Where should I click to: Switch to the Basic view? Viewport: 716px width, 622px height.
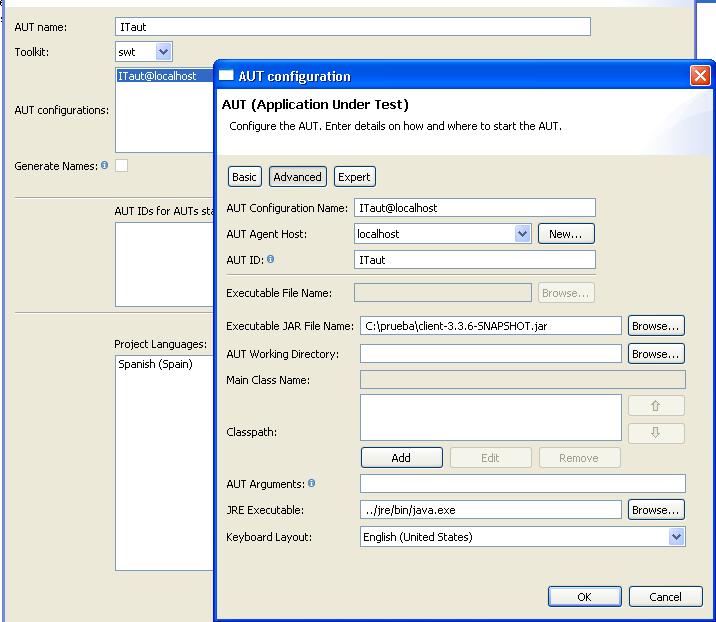pyautogui.click(x=244, y=177)
